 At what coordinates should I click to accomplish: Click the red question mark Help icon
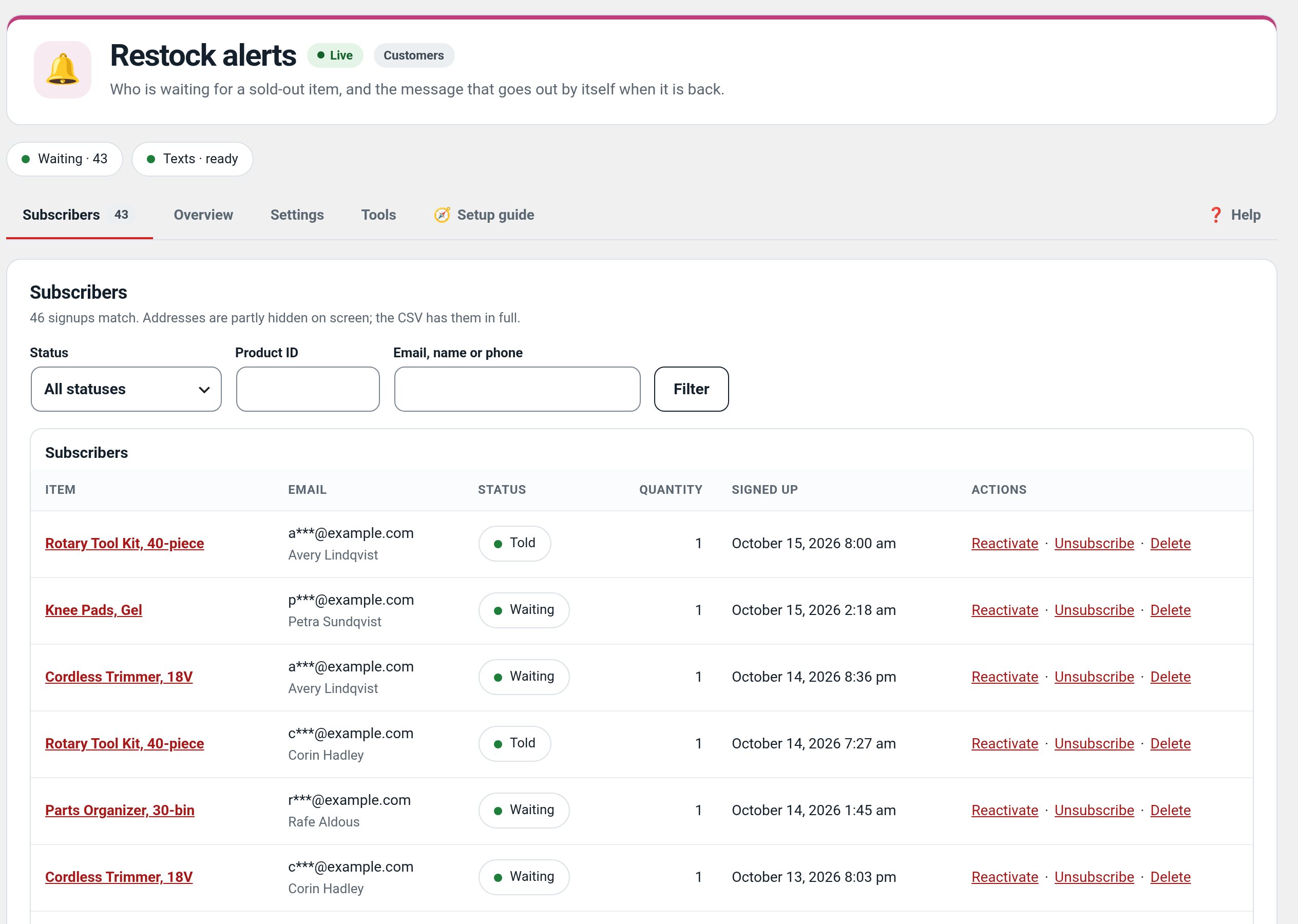pos(1215,215)
